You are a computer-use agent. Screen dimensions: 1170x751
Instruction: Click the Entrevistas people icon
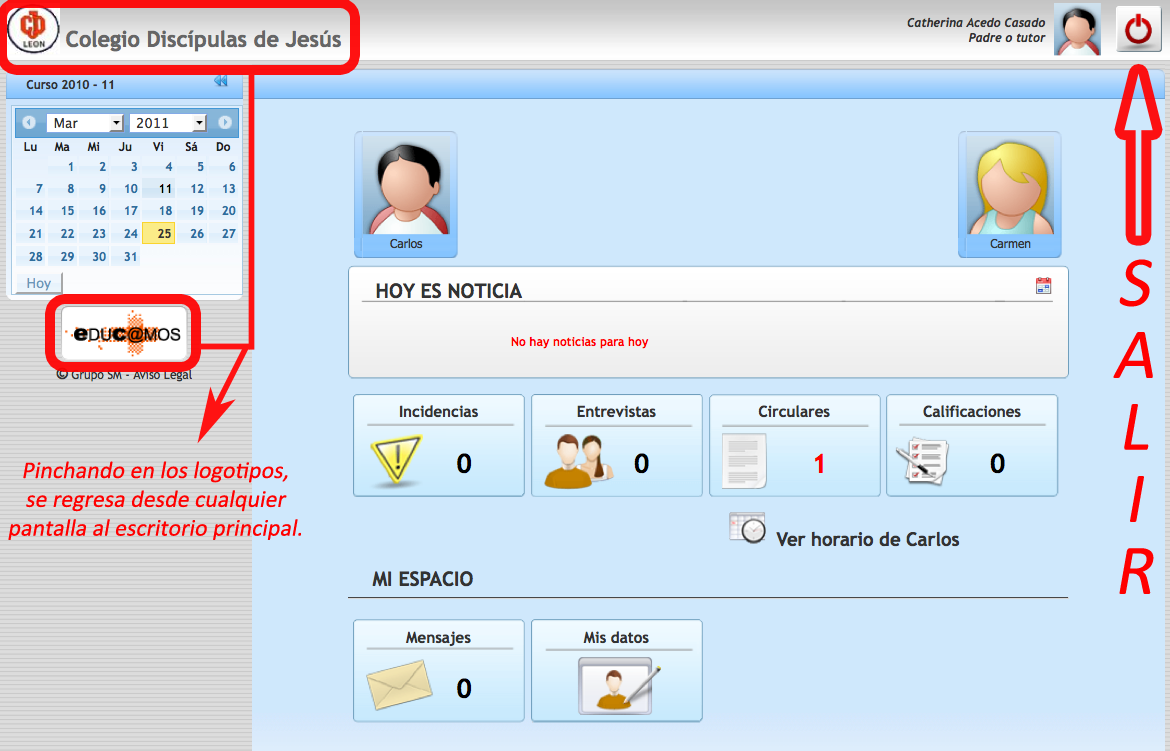(x=579, y=461)
